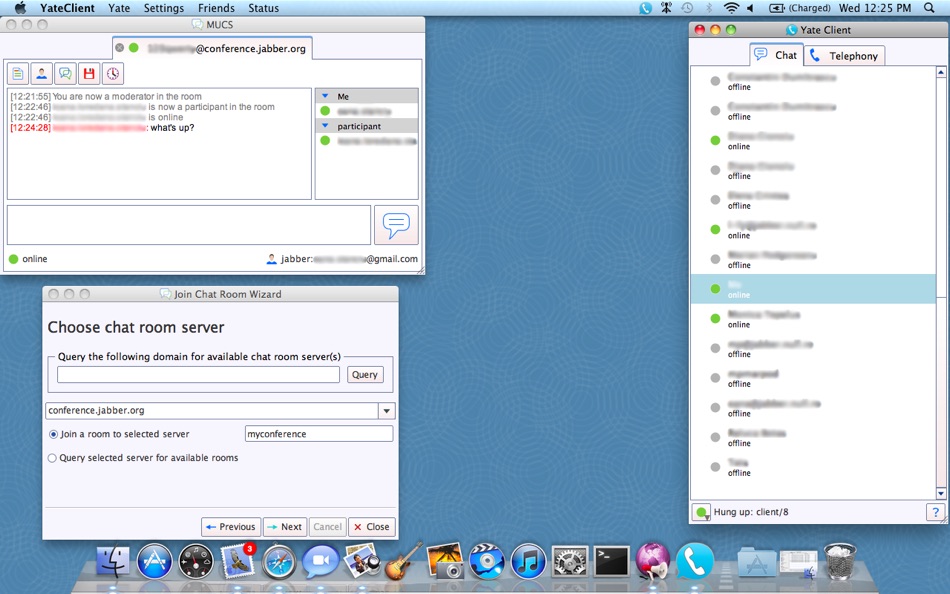
Task: Click the send message speech bubble button
Action: pos(396,225)
